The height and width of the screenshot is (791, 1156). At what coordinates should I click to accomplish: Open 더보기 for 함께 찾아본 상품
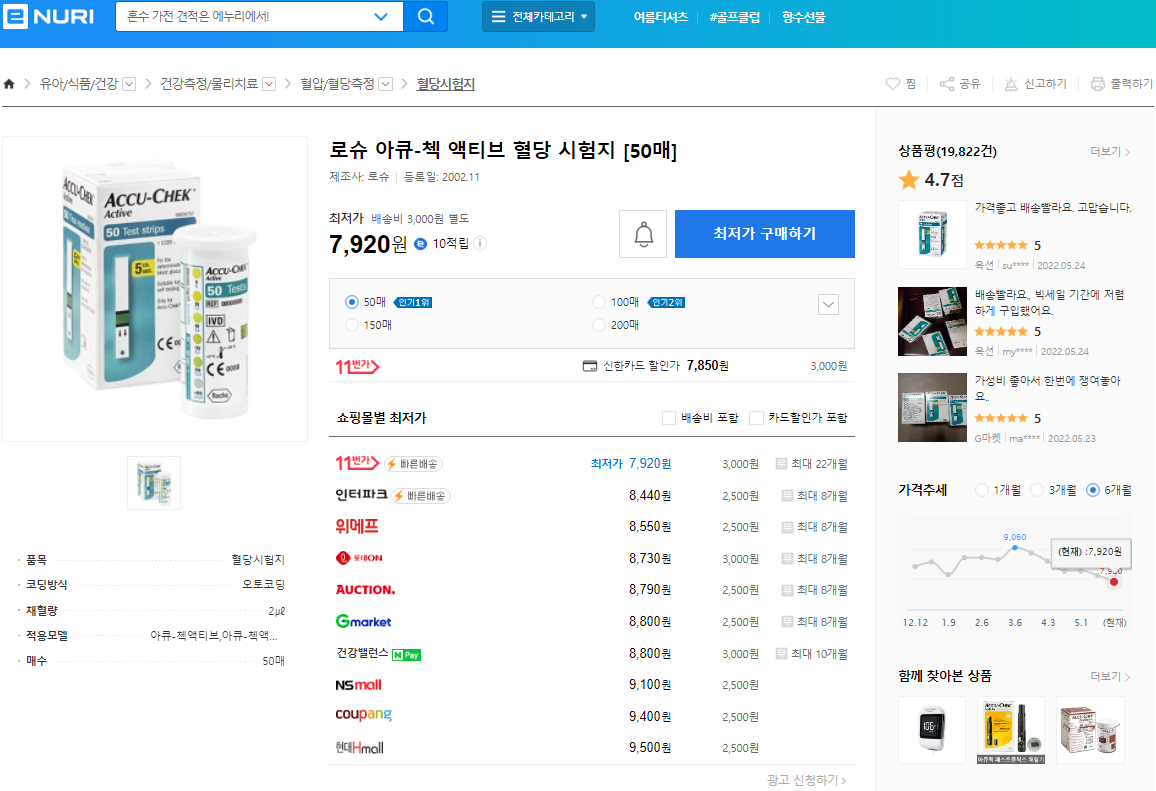click(x=1110, y=677)
